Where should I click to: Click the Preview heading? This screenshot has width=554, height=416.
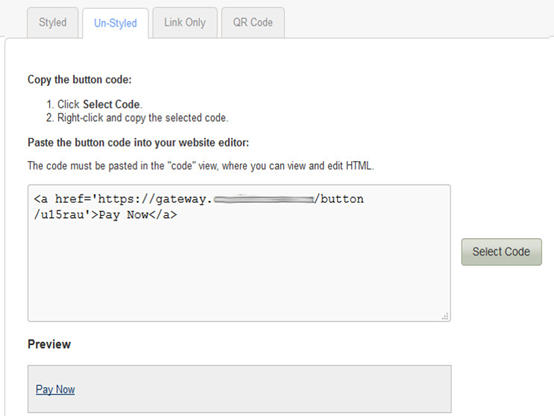[49, 344]
